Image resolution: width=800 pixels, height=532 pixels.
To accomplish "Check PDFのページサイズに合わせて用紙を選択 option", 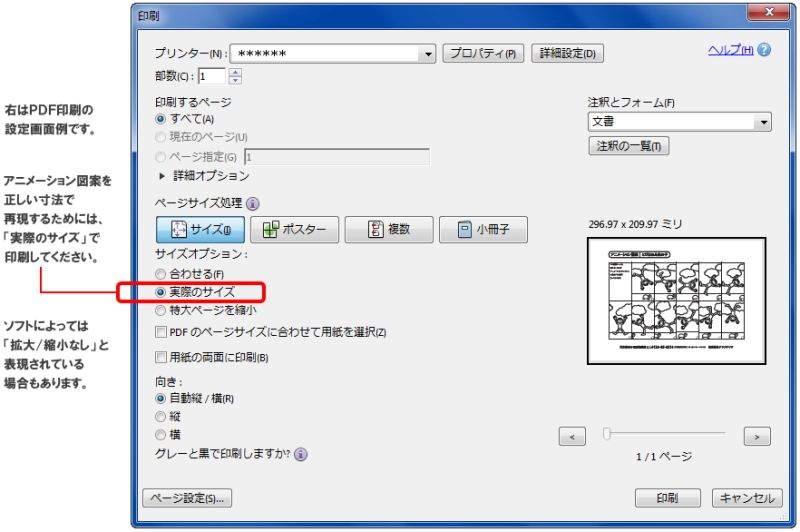I will (x=161, y=332).
